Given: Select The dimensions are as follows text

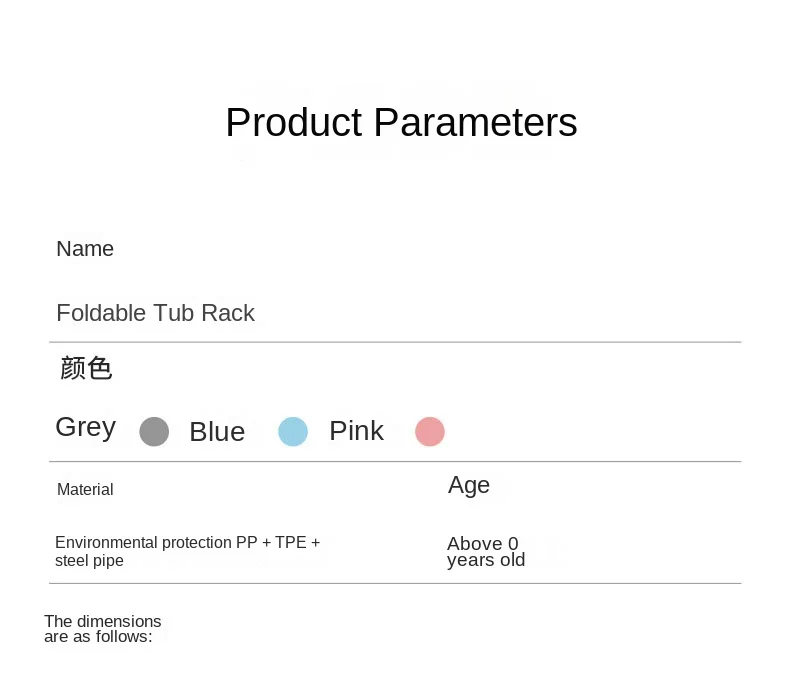Looking at the screenshot, I should pos(103,629).
